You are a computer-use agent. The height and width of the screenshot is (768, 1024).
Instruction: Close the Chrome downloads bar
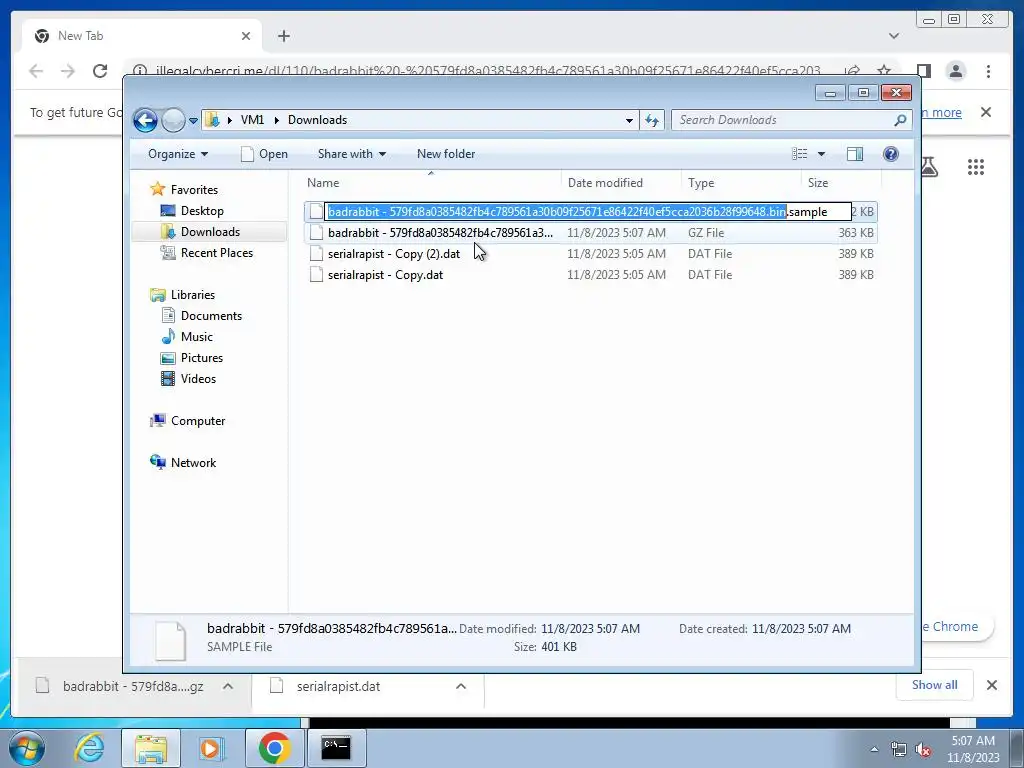pyautogui.click(x=991, y=685)
